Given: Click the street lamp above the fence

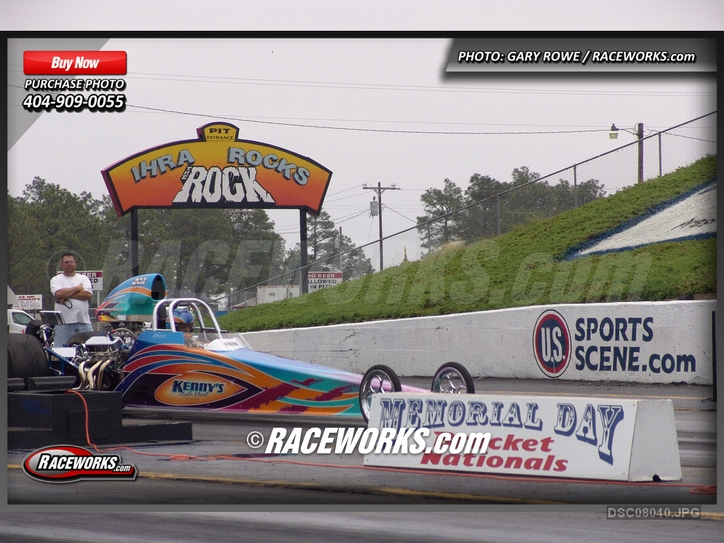Looking at the screenshot, I should click(616, 130).
